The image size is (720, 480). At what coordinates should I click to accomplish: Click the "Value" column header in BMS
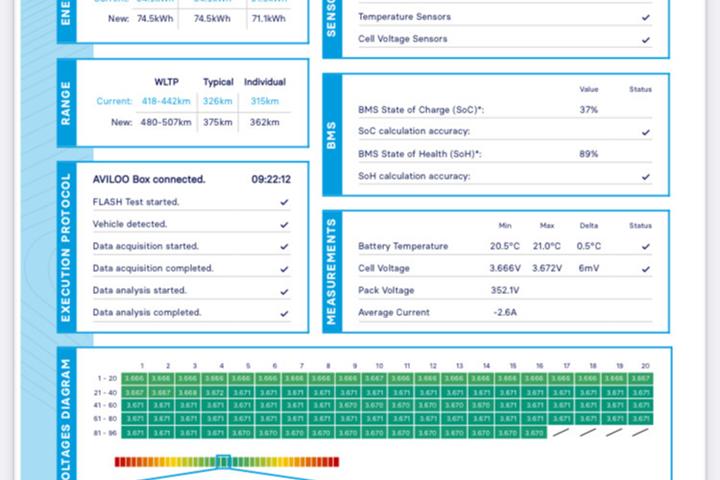589,89
